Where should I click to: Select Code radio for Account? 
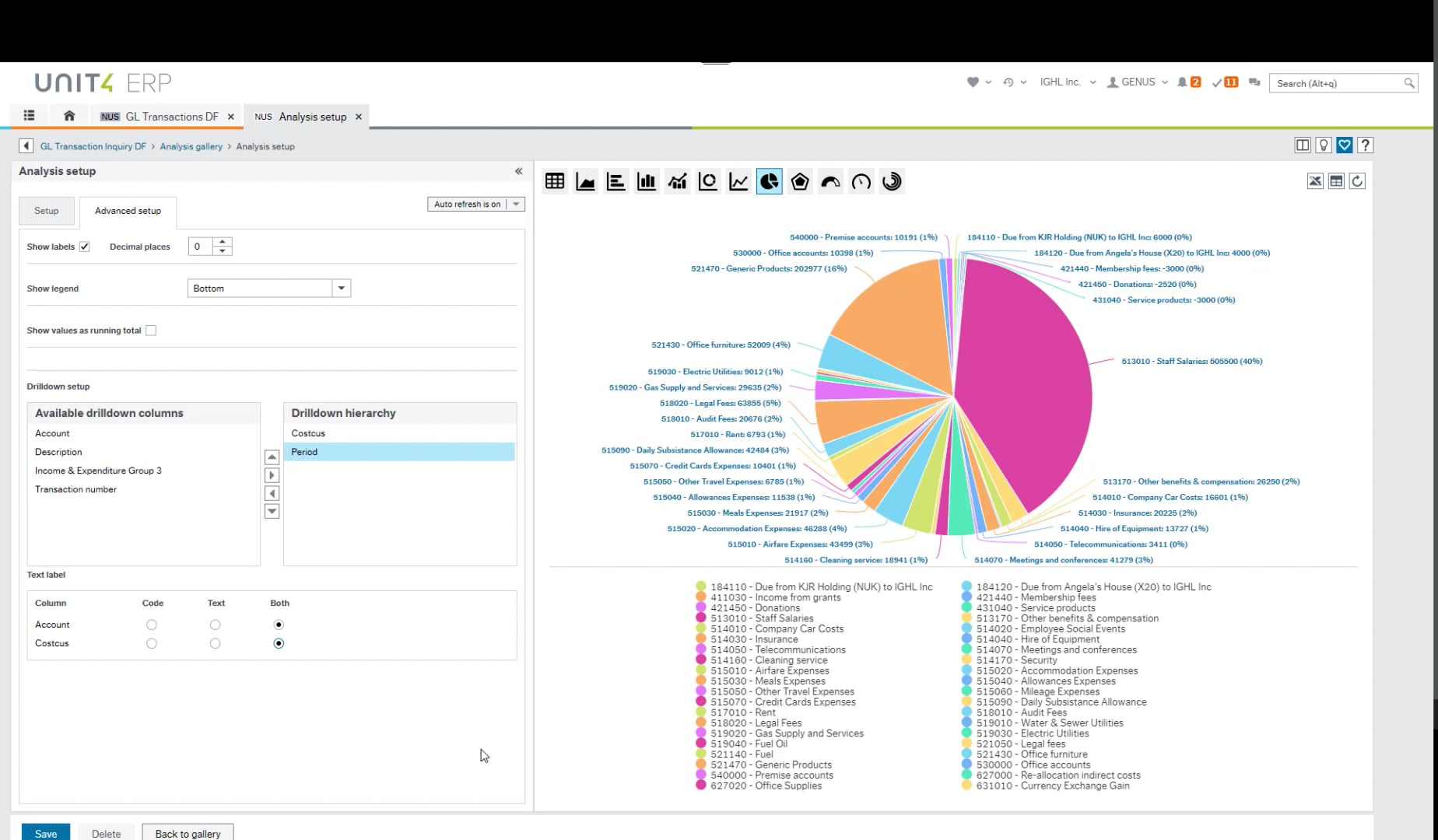tap(152, 625)
